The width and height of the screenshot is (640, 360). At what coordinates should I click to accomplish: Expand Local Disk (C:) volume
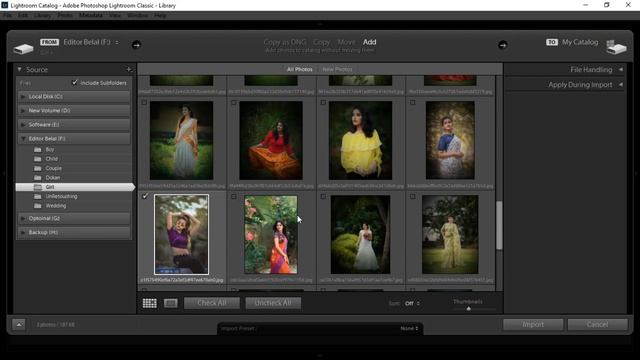pos(23,97)
